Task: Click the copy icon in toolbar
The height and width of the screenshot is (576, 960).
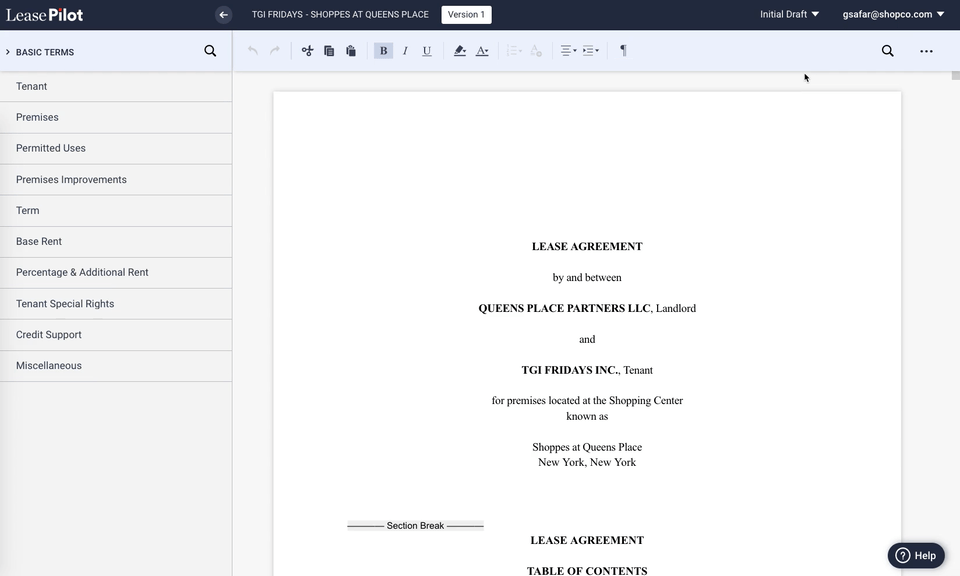Action: pos(329,51)
